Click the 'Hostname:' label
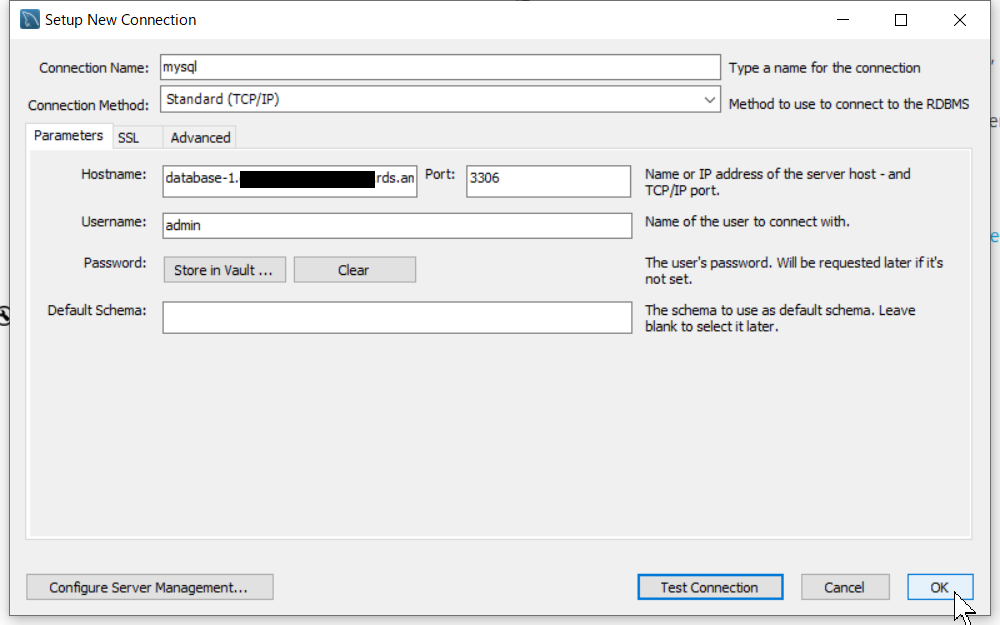This screenshot has height=625, width=1000. pyautogui.click(x=114, y=174)
